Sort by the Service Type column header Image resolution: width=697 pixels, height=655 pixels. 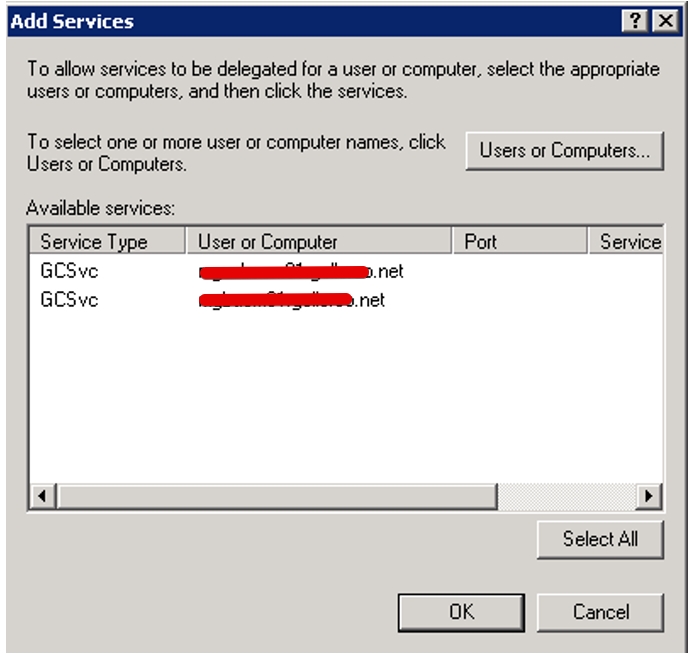[x=94, y=242]
